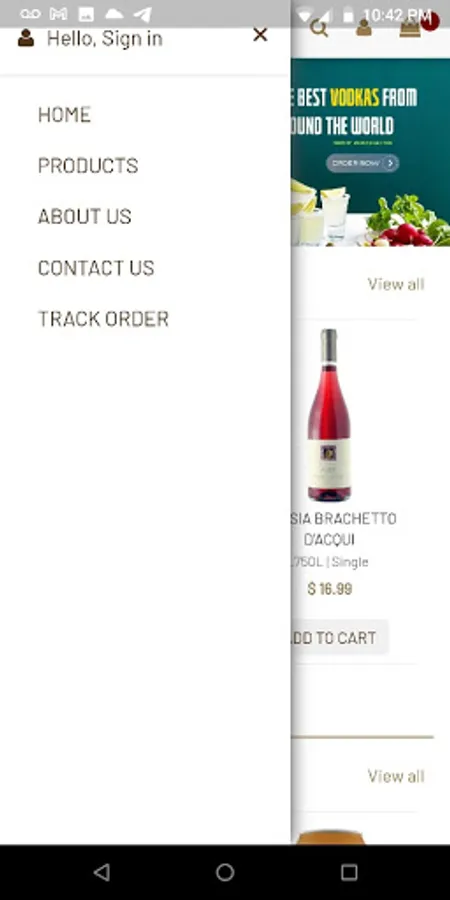Select ABOUT US in the menu
This screenshot has height=900, width=450.
pos(84,216)
